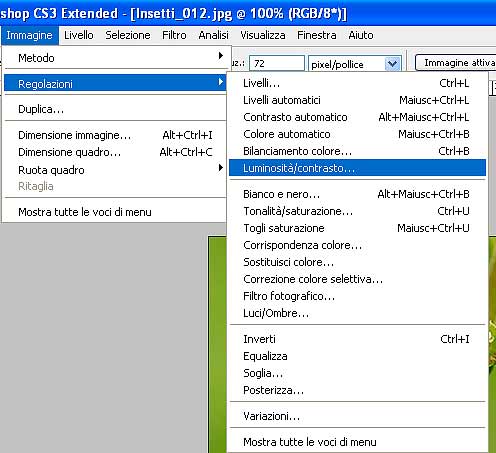496x453 pixels.
Task: Open Dimensione immagine... dialog
Action: (115, 135)
